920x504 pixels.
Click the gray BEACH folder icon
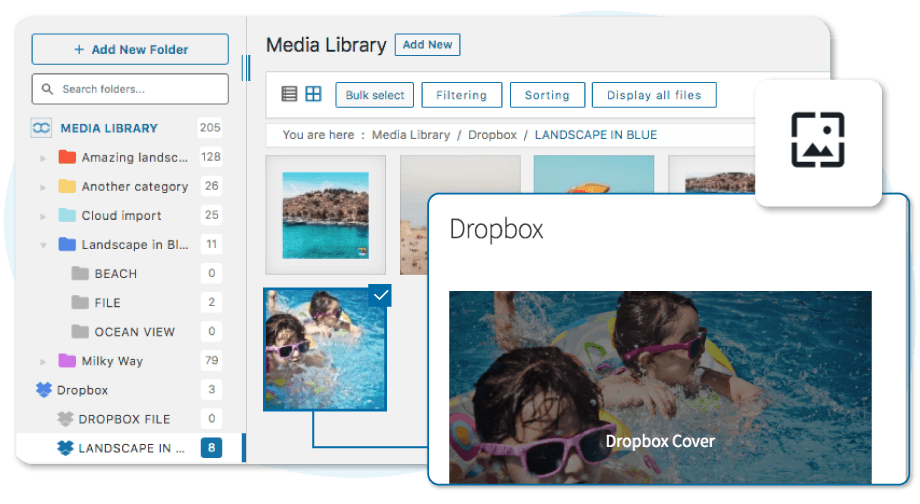point(80,273)
